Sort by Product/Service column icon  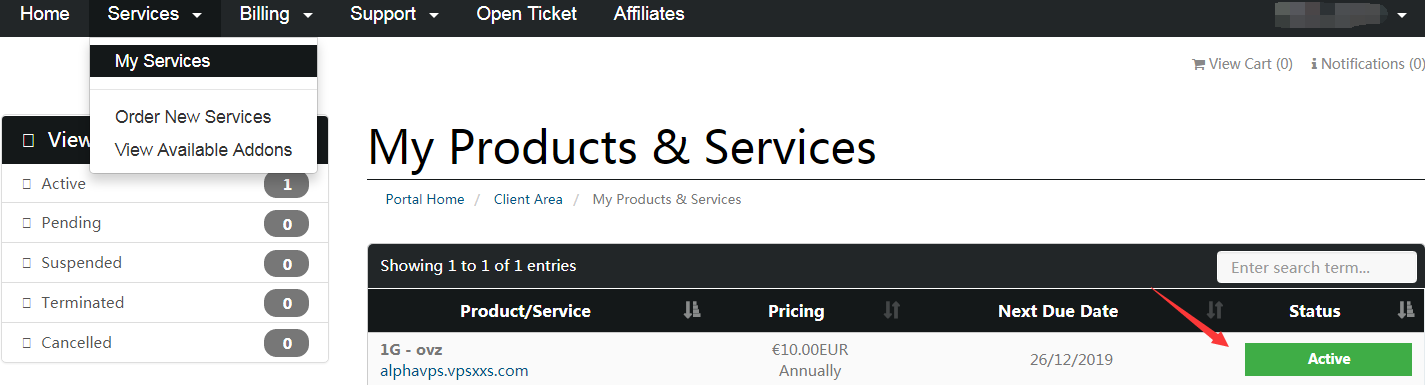tap(692, 311)
